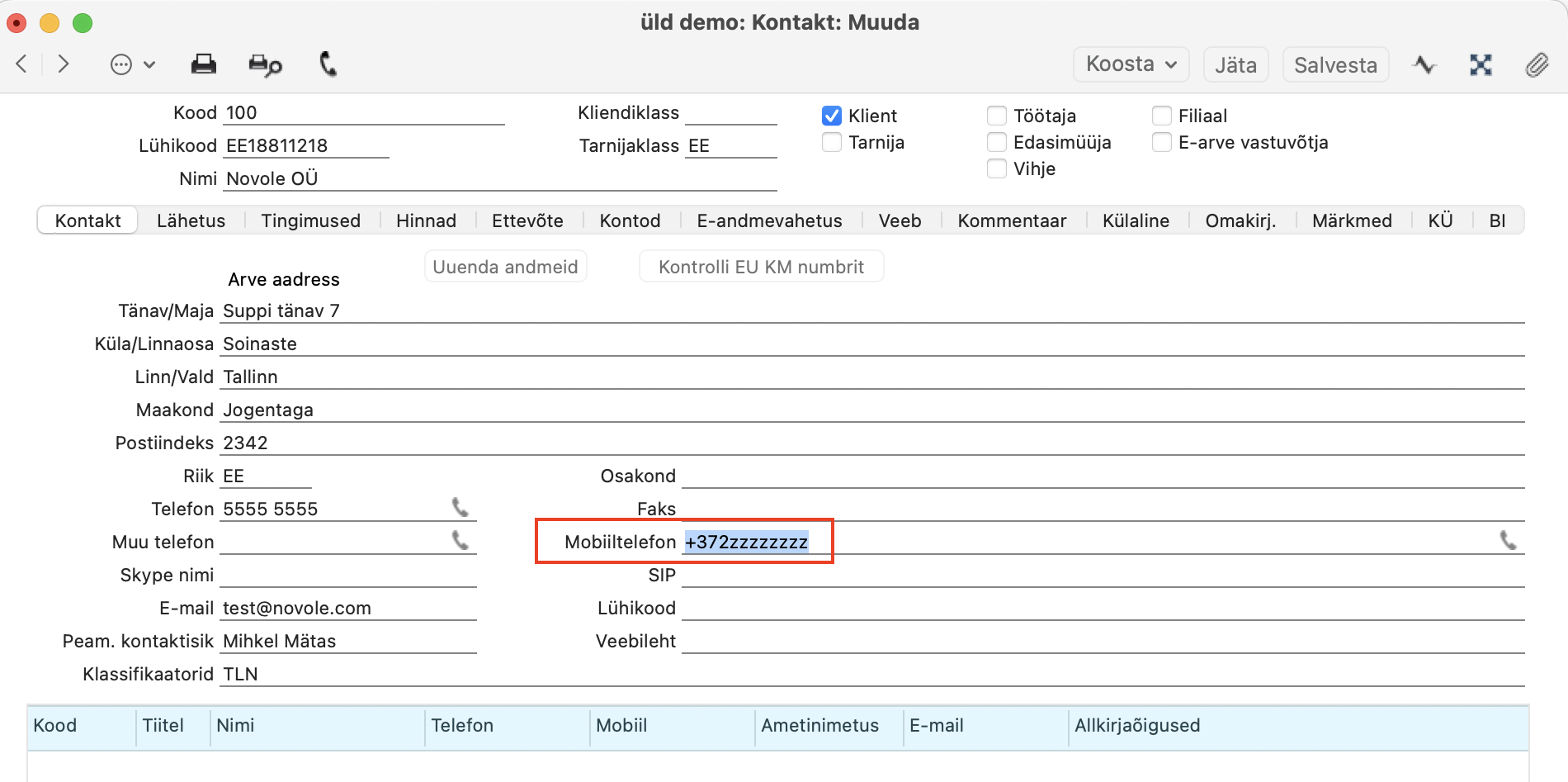Image resolution: width=1568 pixels, height=782 pixels.
Task: Open the ellipsis actions dropdown menu
Action: tap(132, 64)
